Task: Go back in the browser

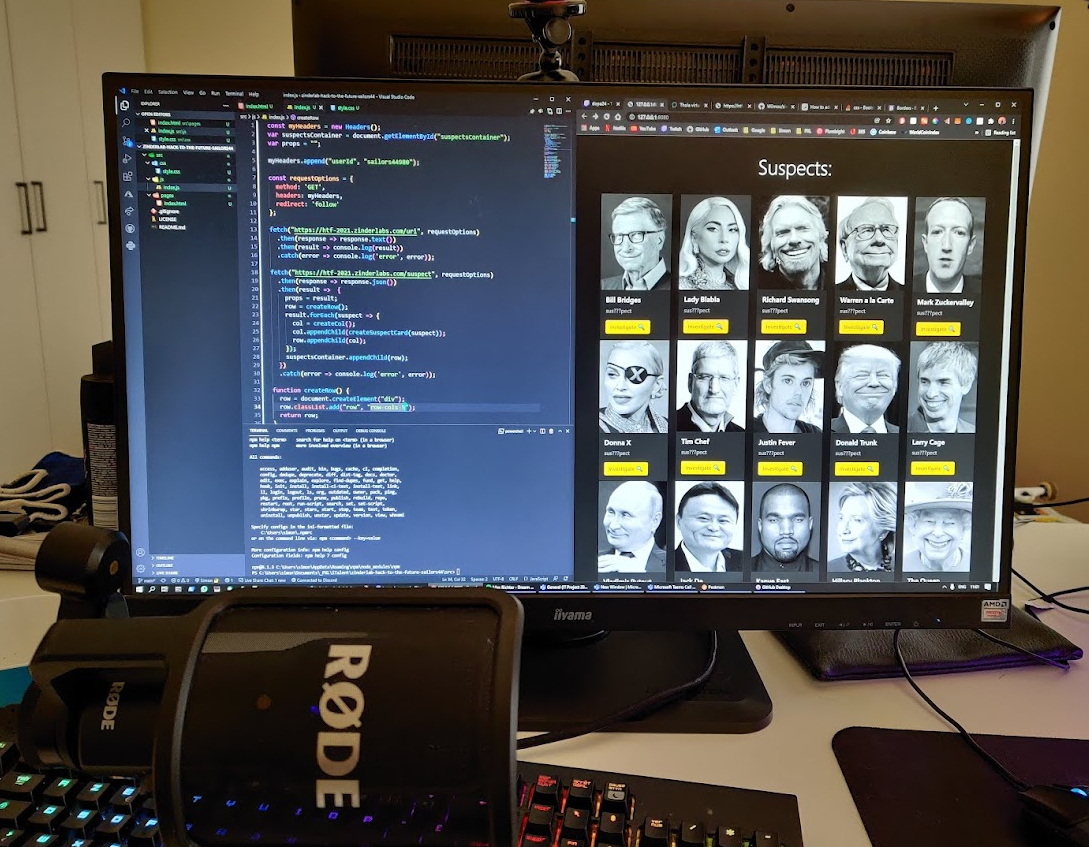Action: click(584, 117)
